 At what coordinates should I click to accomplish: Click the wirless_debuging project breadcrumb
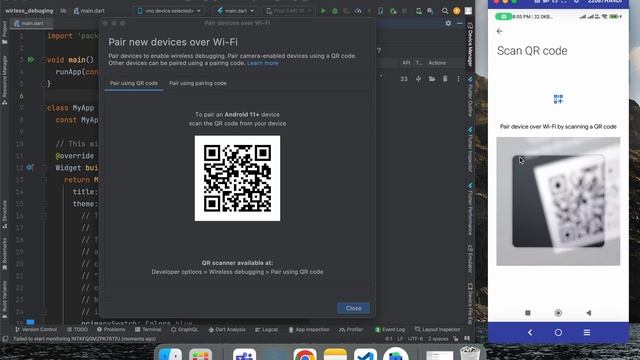29,11
